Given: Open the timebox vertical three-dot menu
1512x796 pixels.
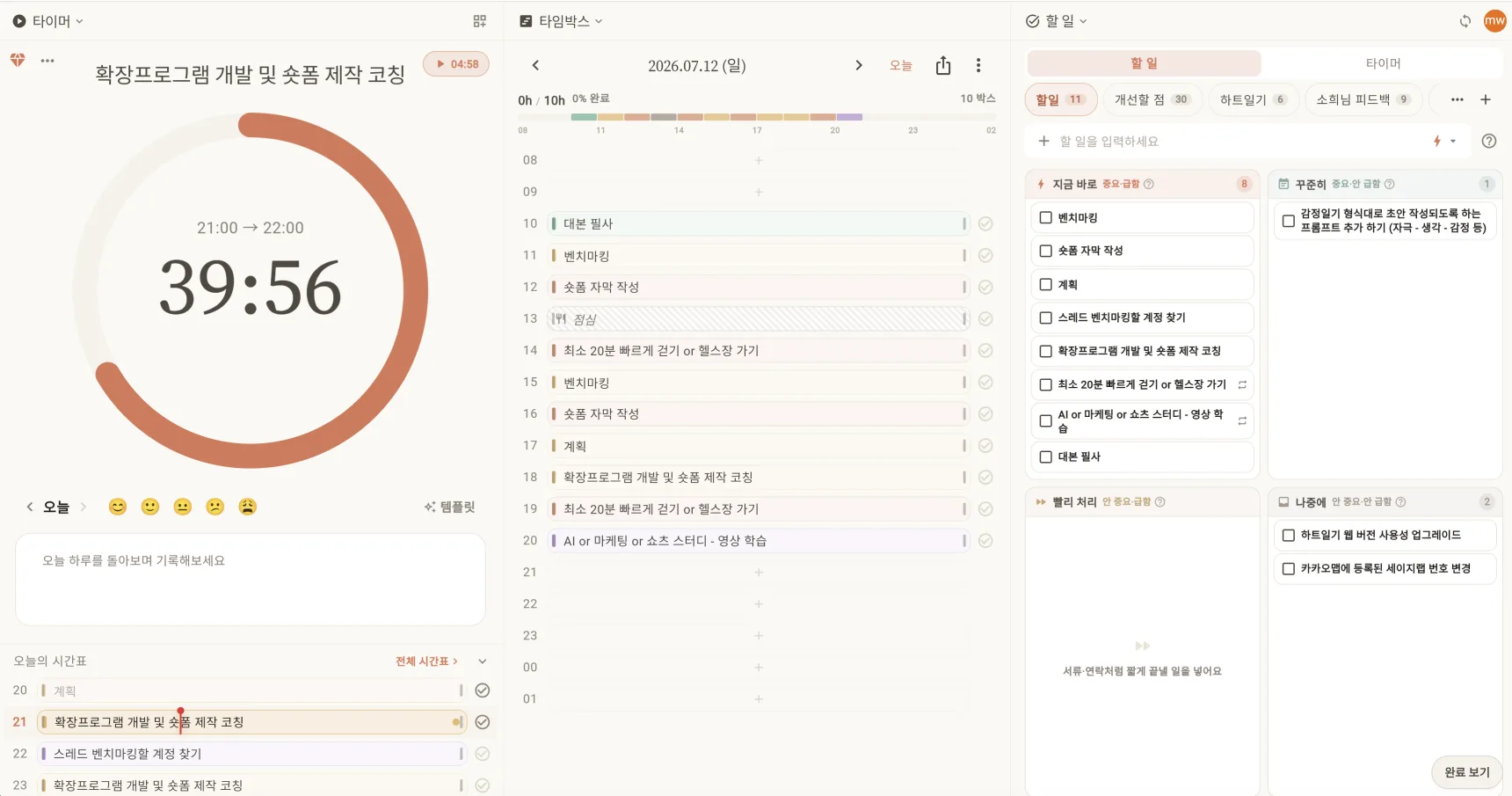Looking at the screenshot, I should [978, 65].
